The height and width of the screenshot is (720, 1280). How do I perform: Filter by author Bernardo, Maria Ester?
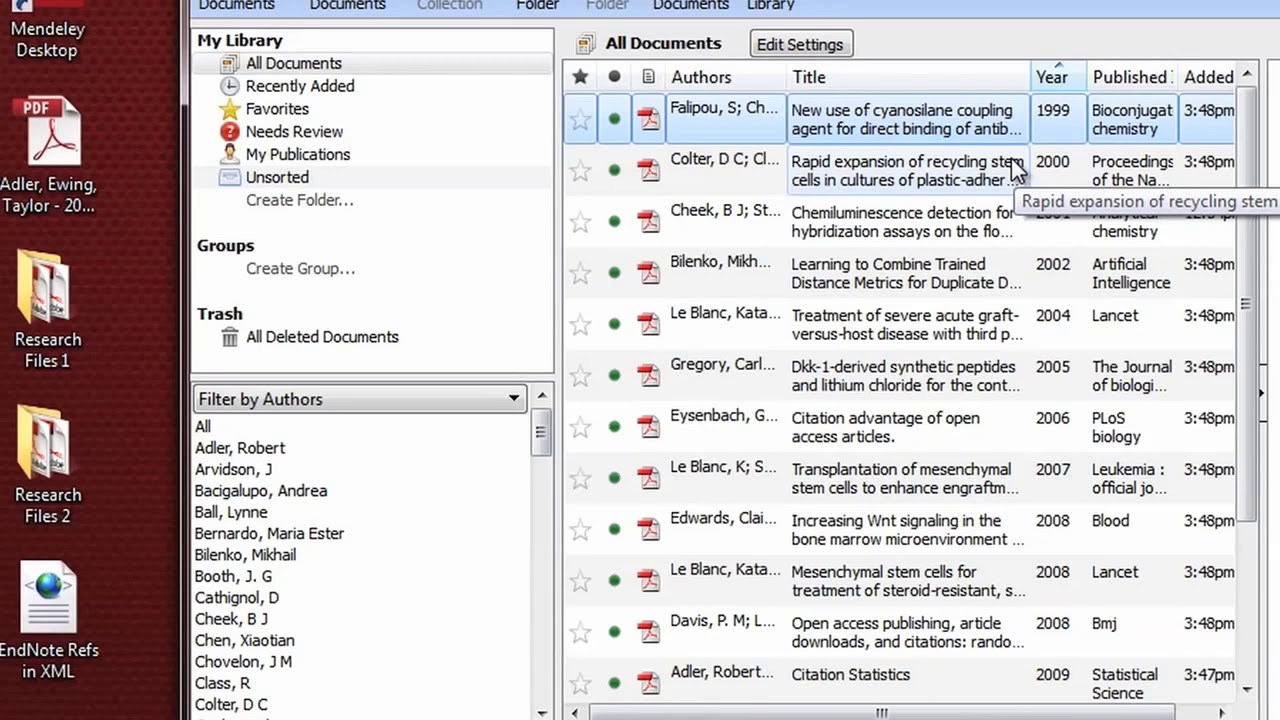coord(269,534)
